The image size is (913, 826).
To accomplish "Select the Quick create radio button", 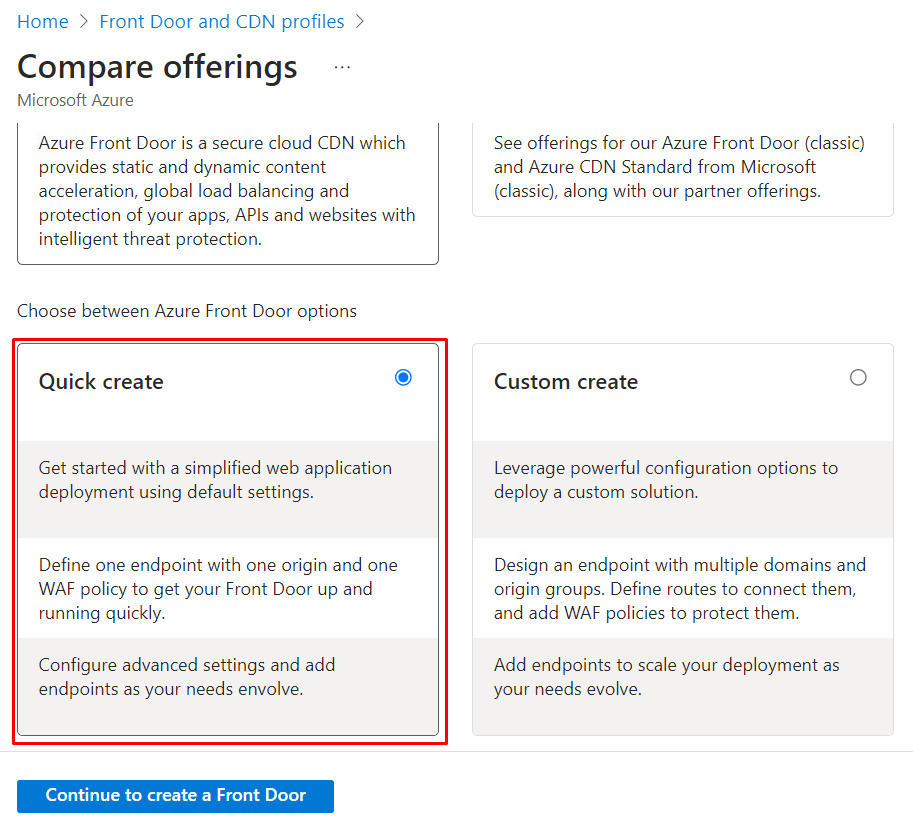I will (x=403, y=377).
